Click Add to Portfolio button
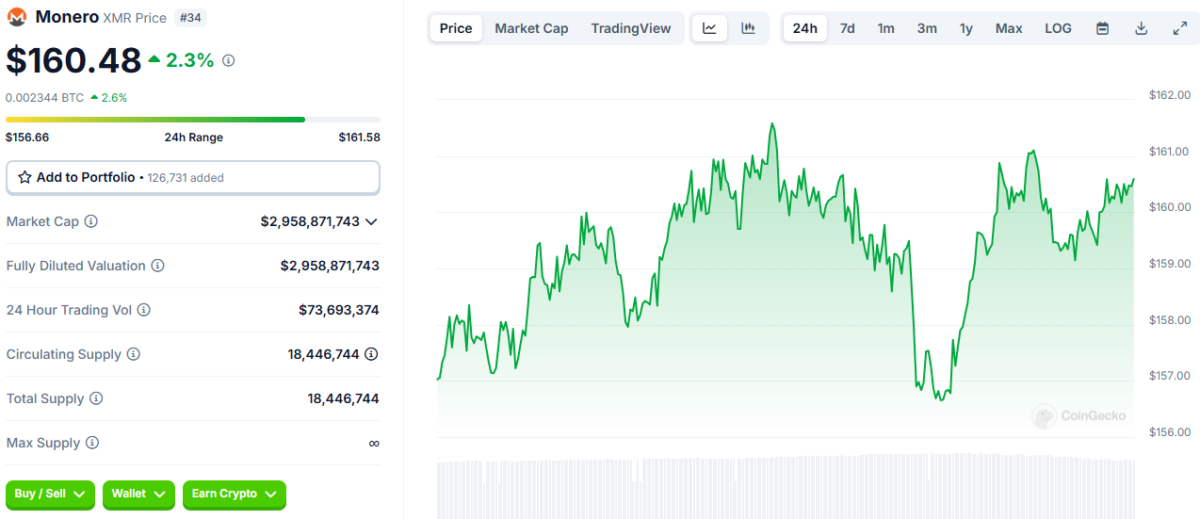This screenshot has width=1200, height=519. (x=193, y=177)
